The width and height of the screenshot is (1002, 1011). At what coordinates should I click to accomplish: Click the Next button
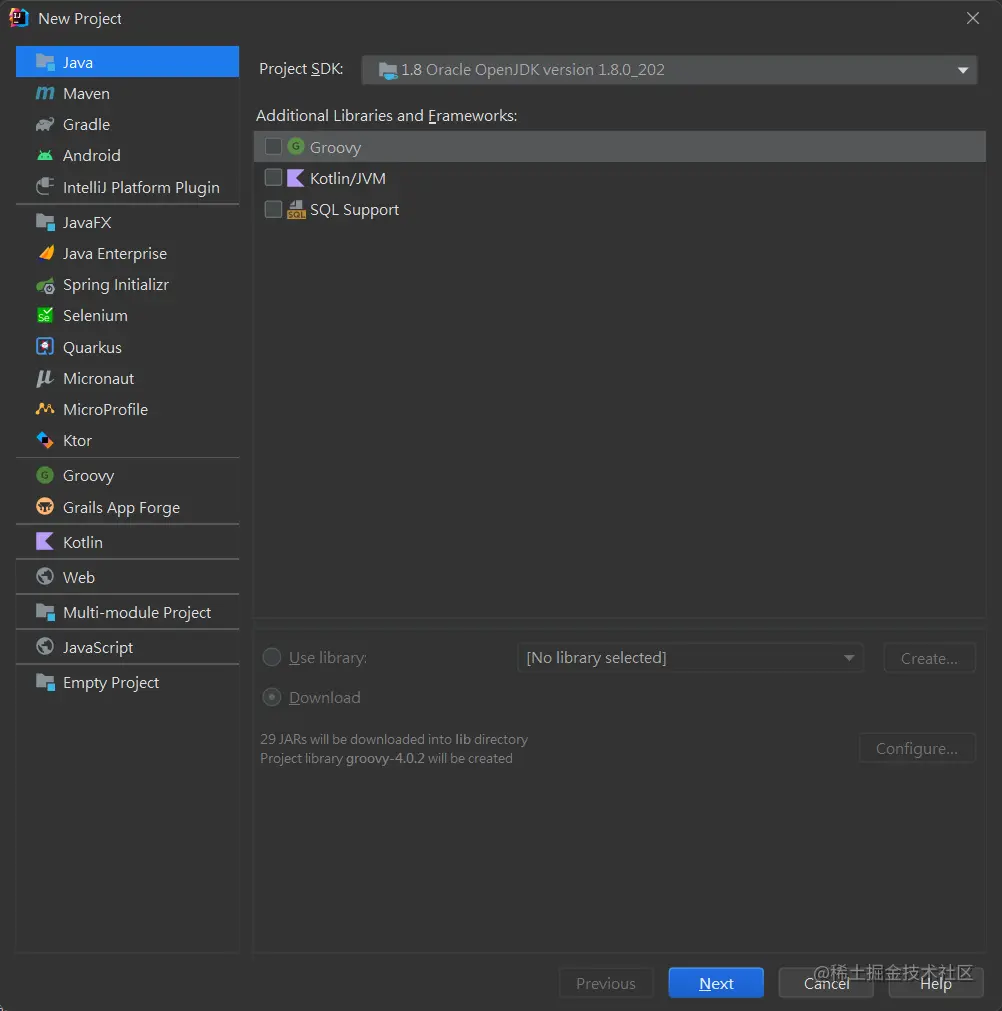pos(716,983)
